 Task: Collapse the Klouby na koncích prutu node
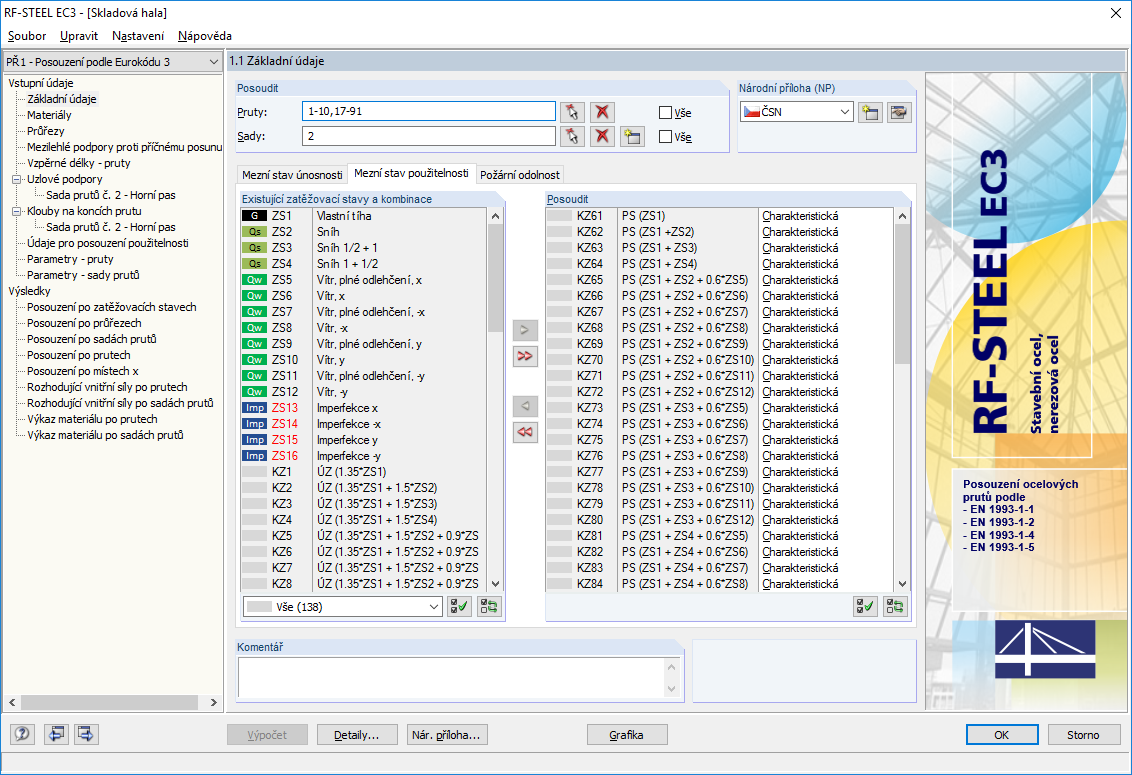(16, 211)
